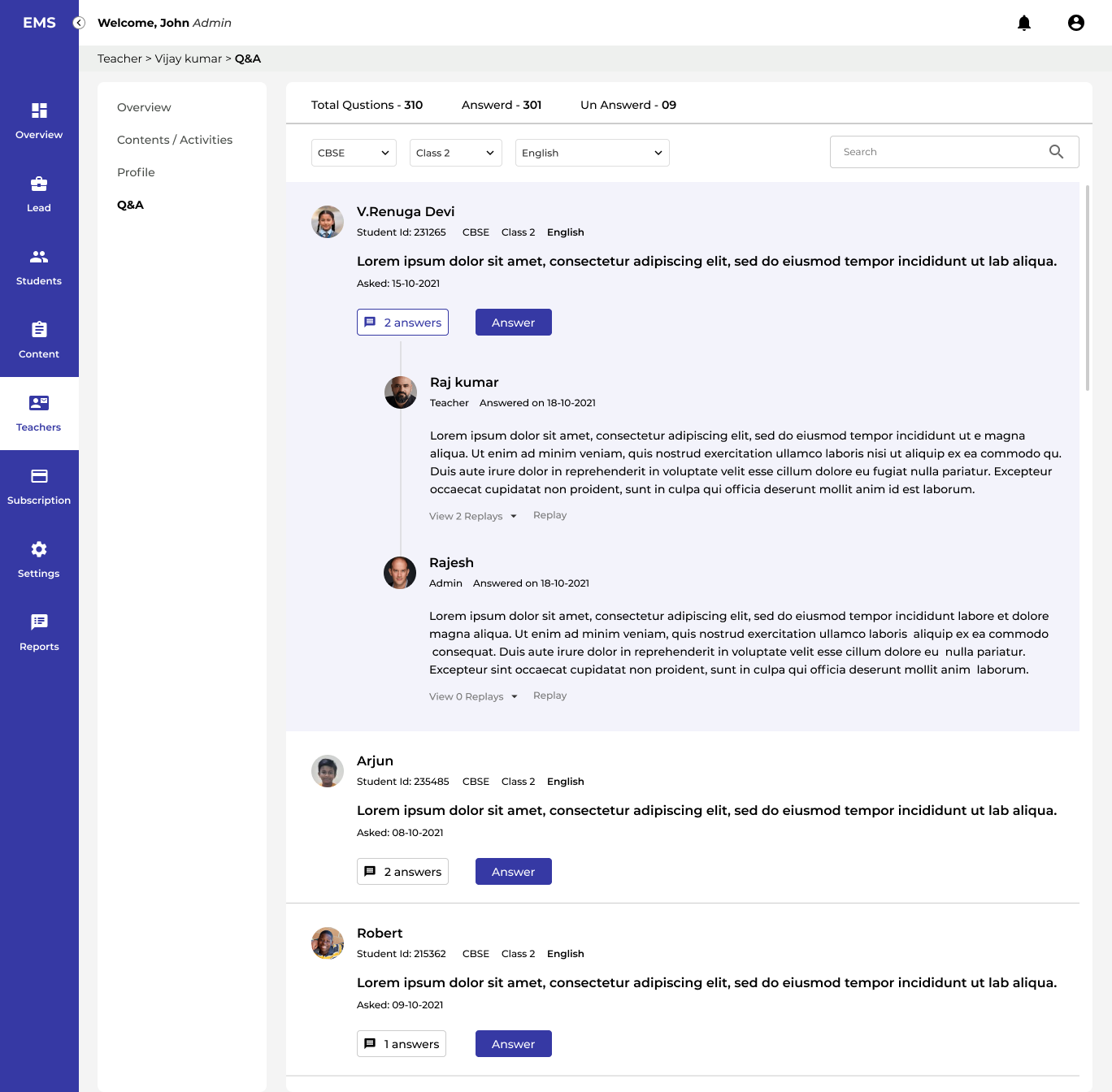Click the name Robert
This screenshot has height=1092, width=1112.
pyautogui.click(x=380, y=933)
